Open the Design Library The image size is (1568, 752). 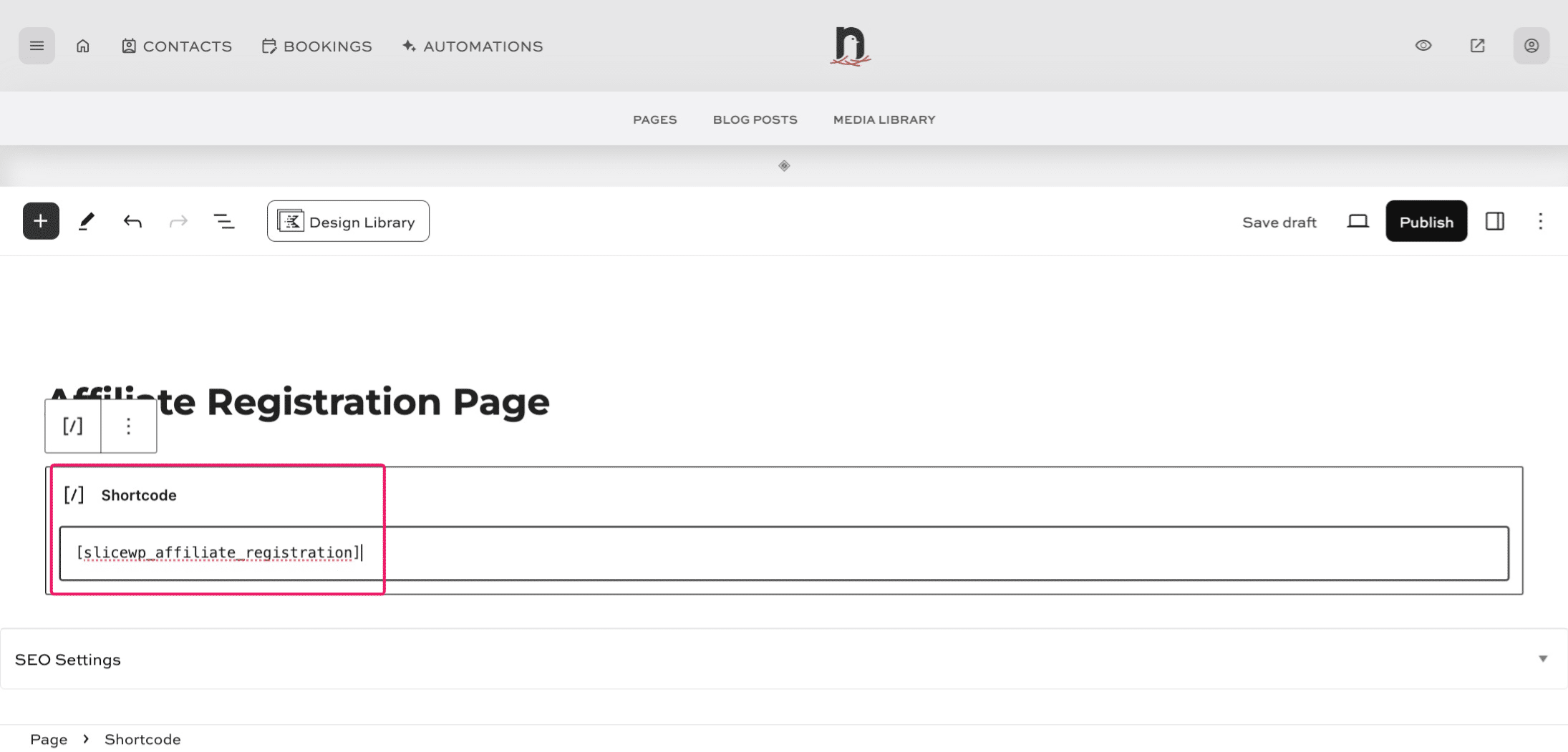pyautogui.click(x=348, y=220)
